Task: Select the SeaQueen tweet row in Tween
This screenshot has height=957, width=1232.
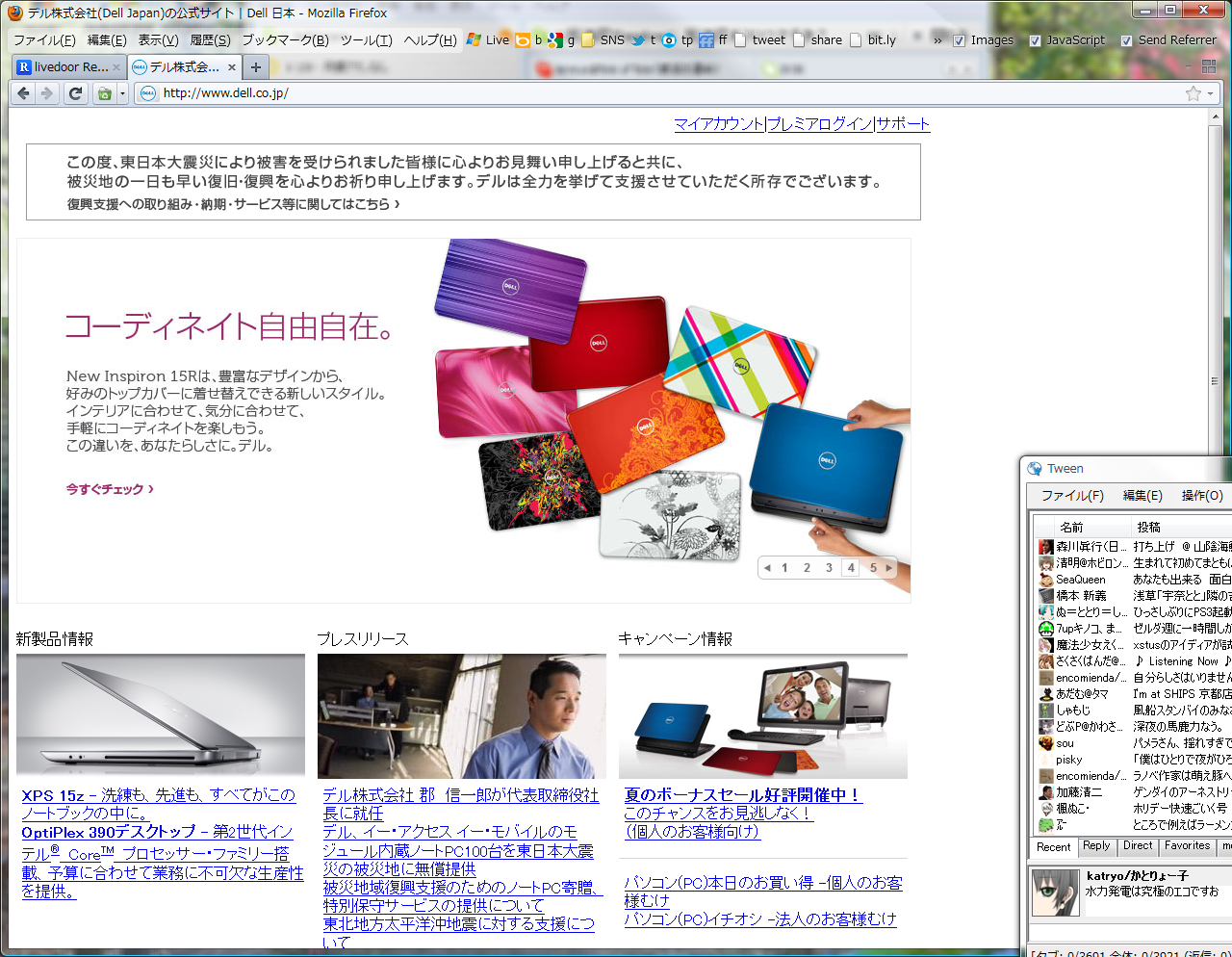Action: [x=1134, y=580]
